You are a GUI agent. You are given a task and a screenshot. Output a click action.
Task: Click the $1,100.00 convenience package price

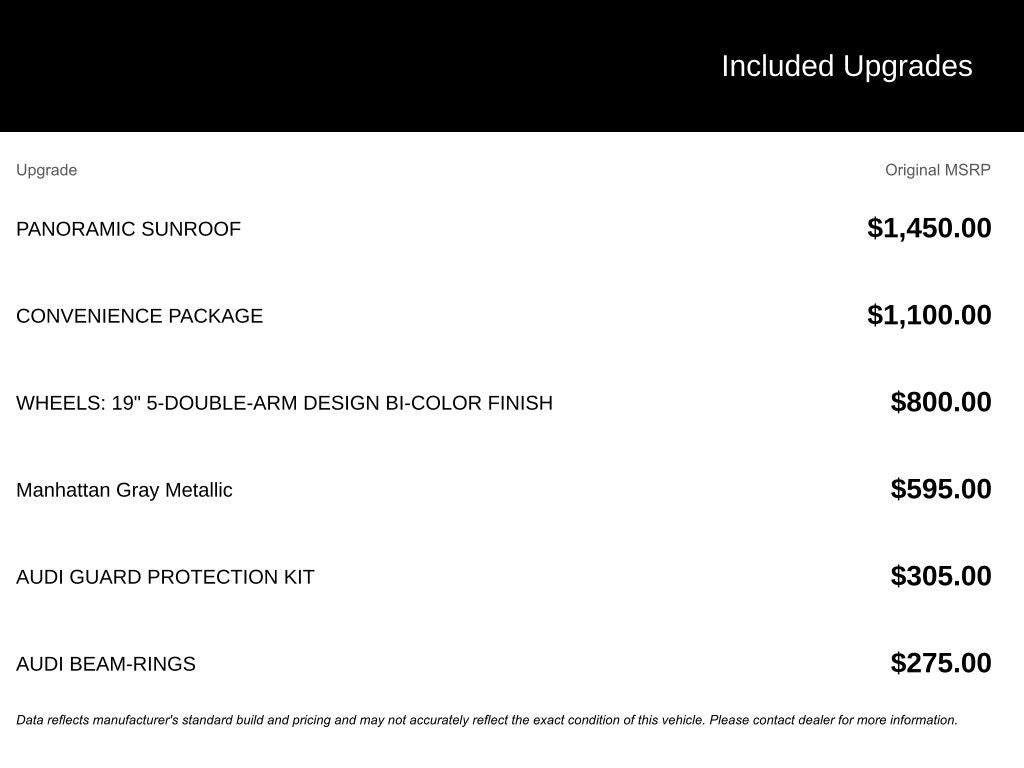(x=929, y=315)
